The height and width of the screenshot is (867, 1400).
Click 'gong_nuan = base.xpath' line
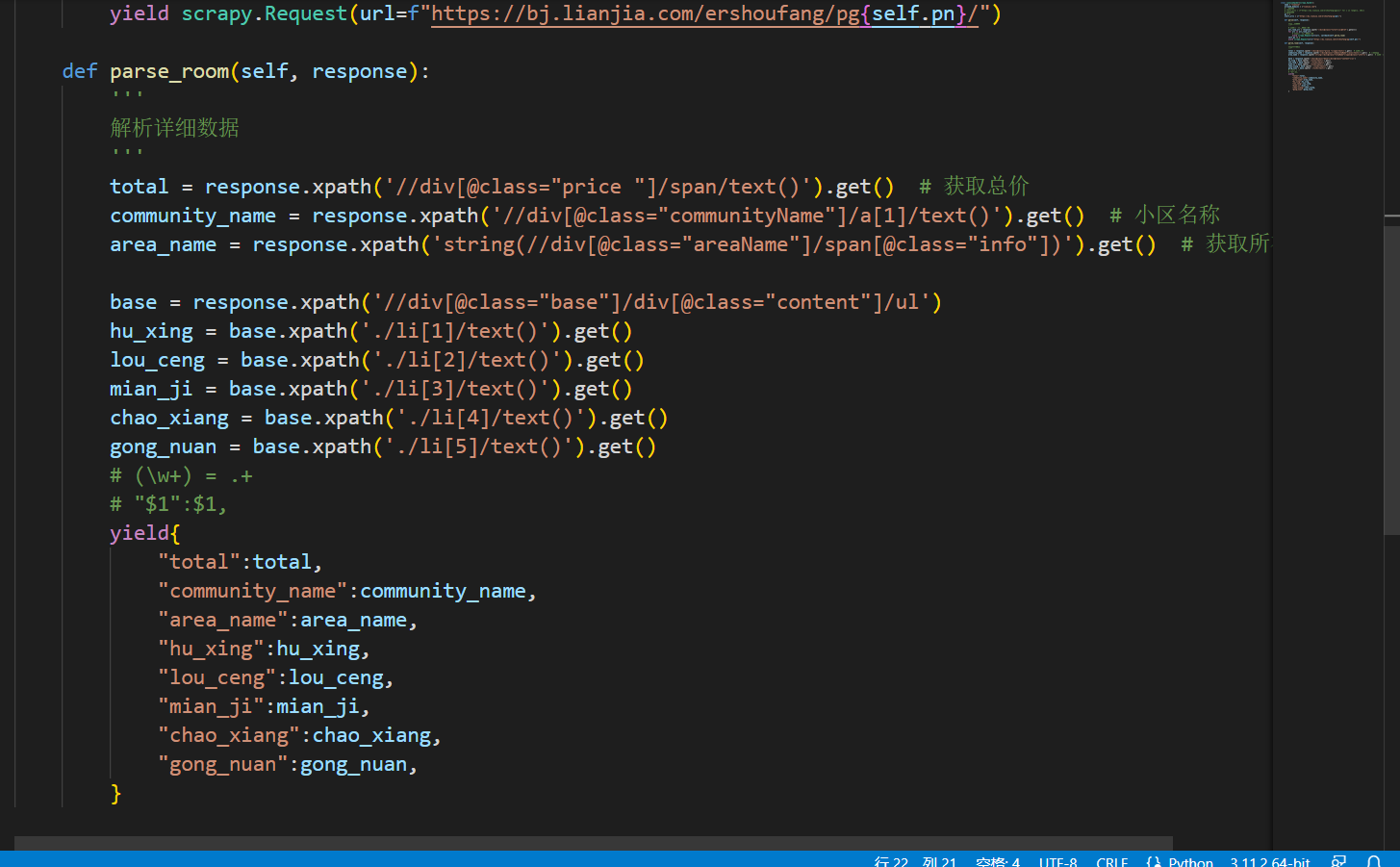(x=383, y=446)
